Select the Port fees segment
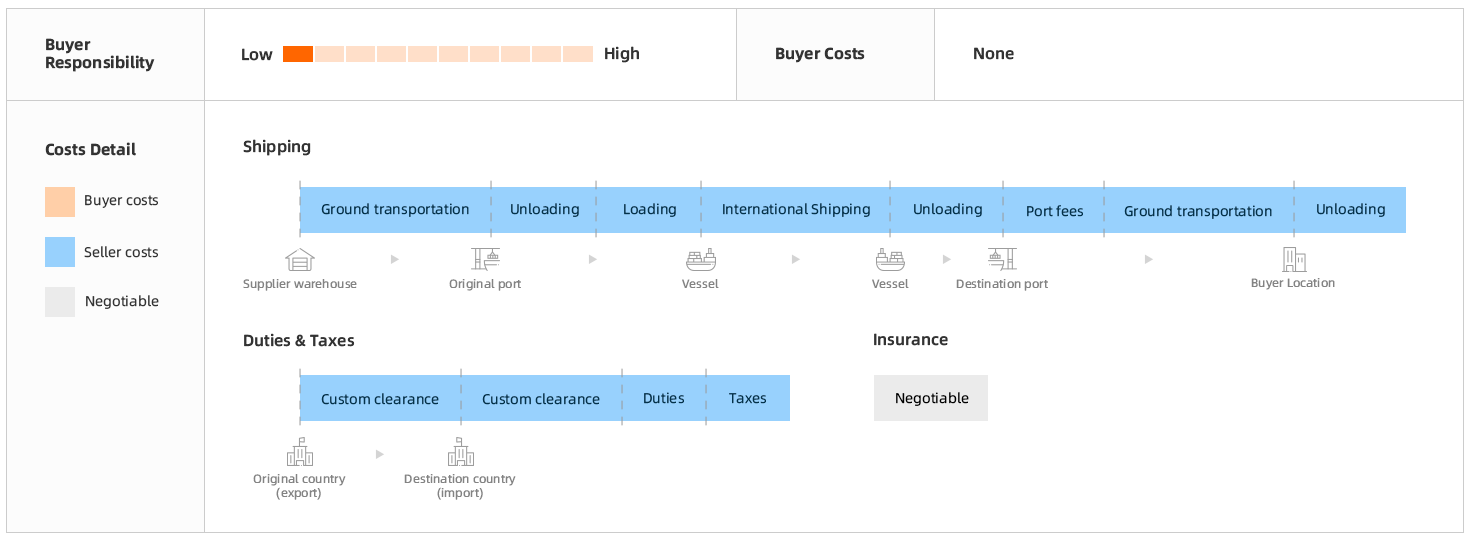Screen dimensions: 1480x538 point(1054,211)
